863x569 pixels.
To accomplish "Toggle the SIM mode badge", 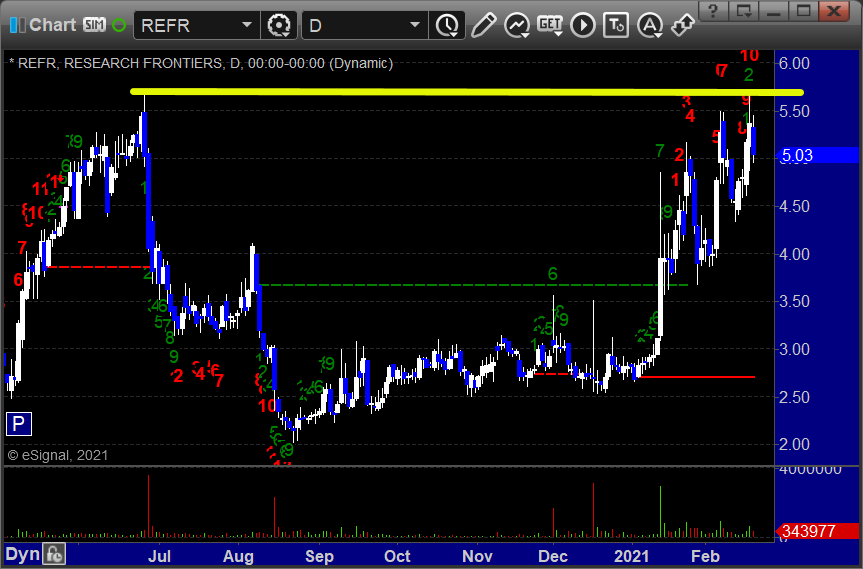I will (x=94, y=25).
